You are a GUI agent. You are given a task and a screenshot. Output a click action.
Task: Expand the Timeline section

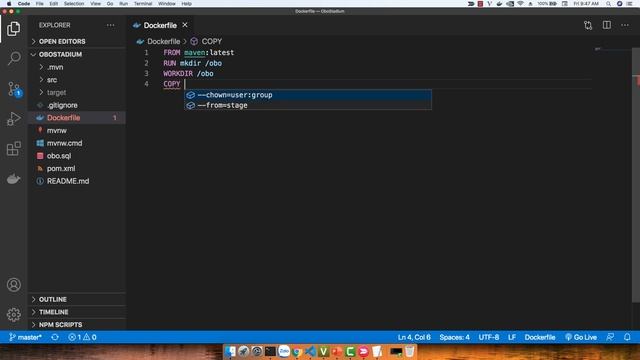tap(77, 312)
